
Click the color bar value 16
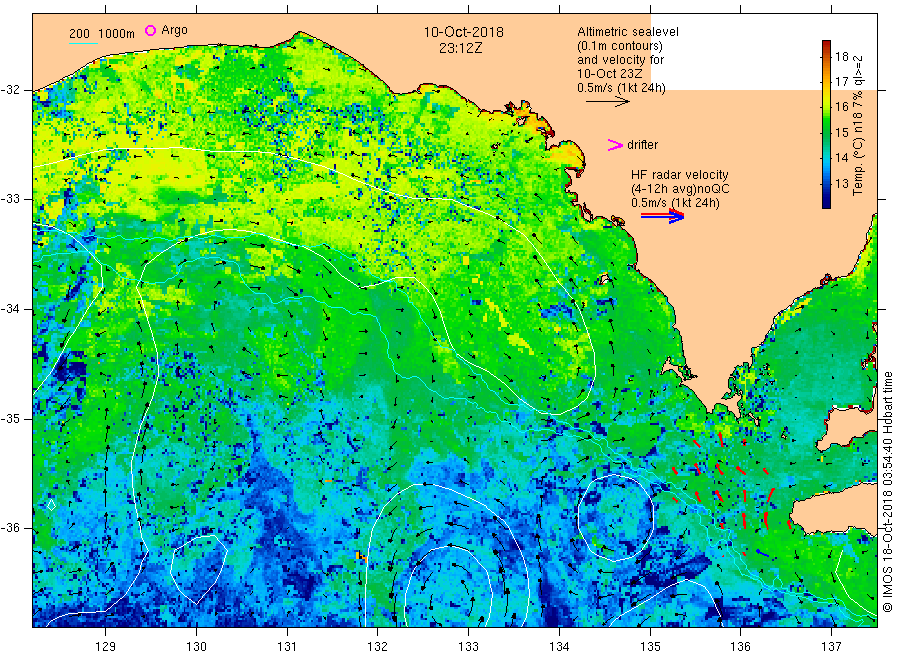click(x=841, y=107)
